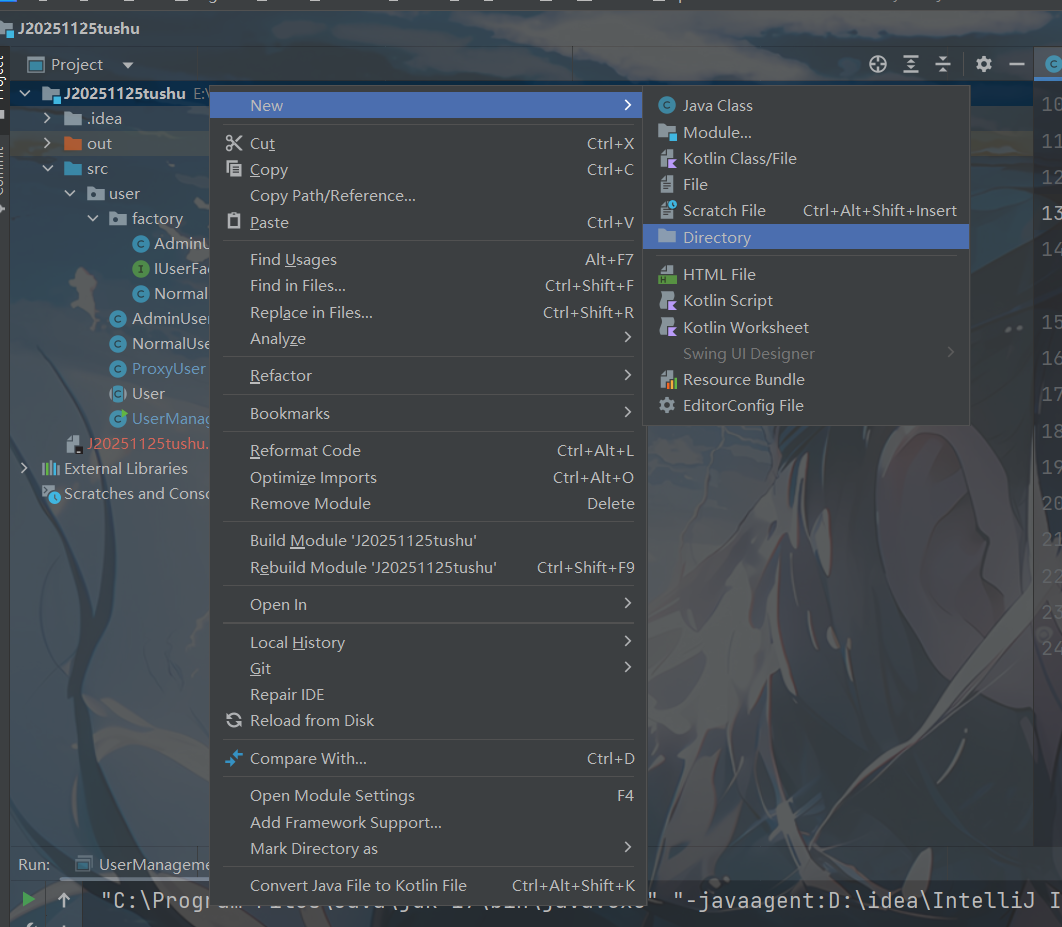Click the EditorConfig File gear icon
The height and width of the screenshot is (927, 1062).
pos(667,405)
